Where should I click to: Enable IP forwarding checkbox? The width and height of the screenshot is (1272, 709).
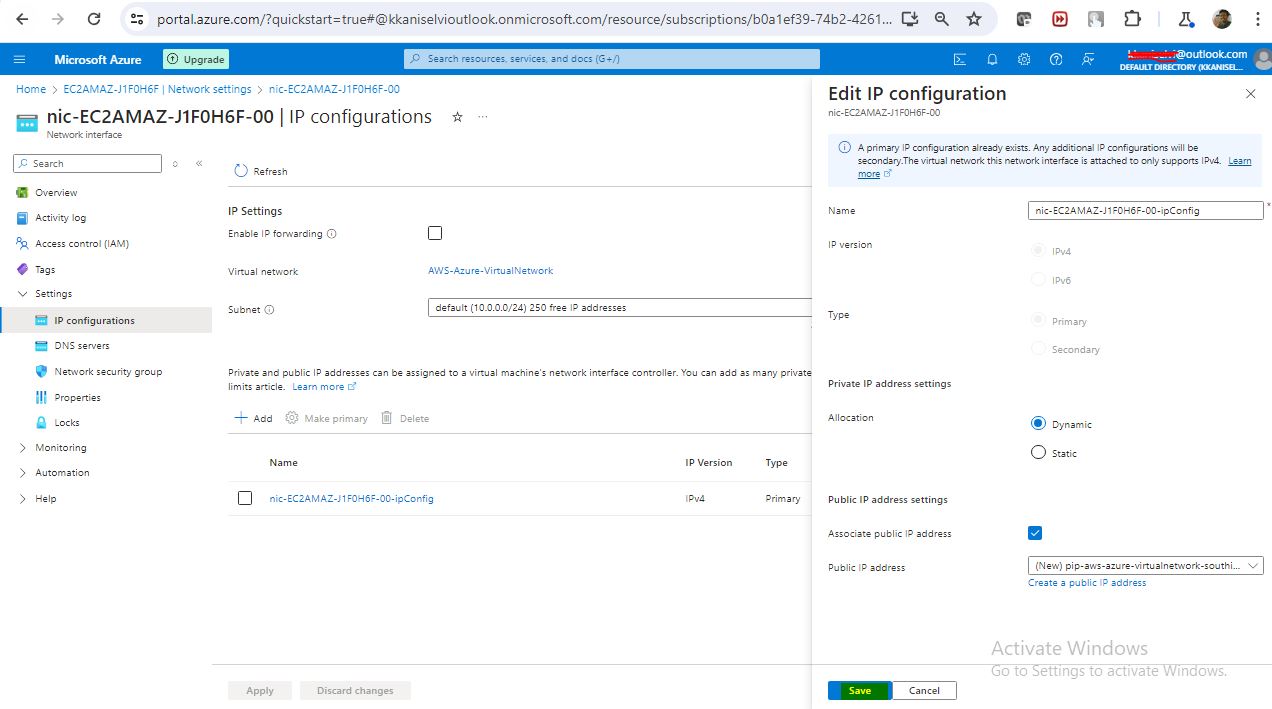coord(435,233)
